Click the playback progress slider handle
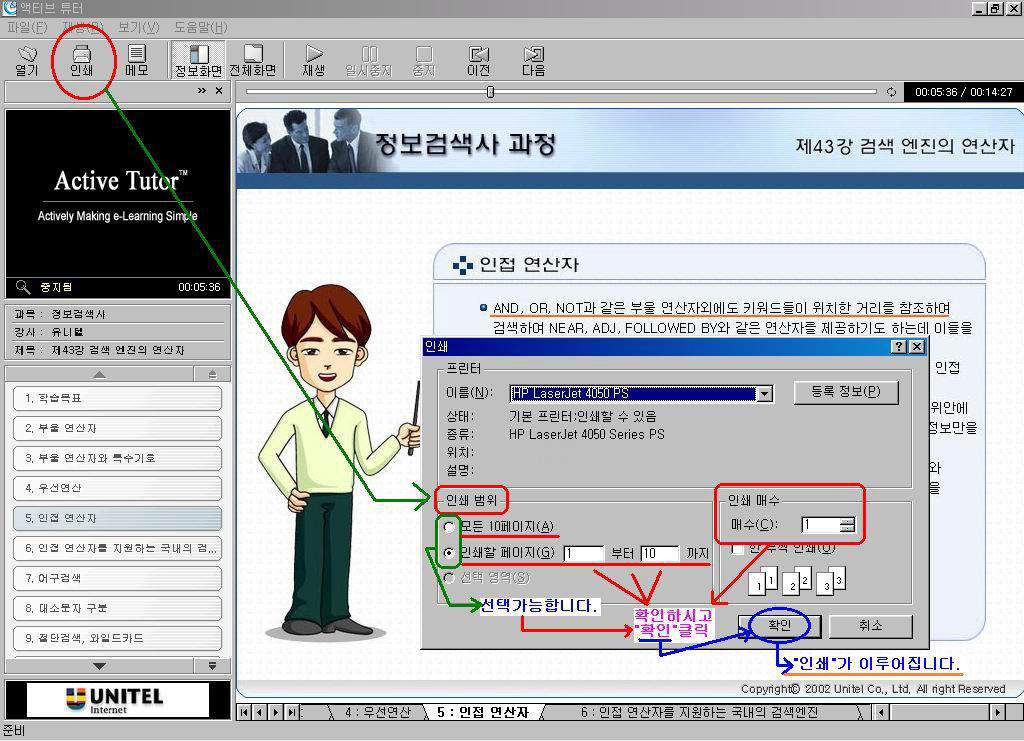The image size is (1024, 741). tap(490, 92)
